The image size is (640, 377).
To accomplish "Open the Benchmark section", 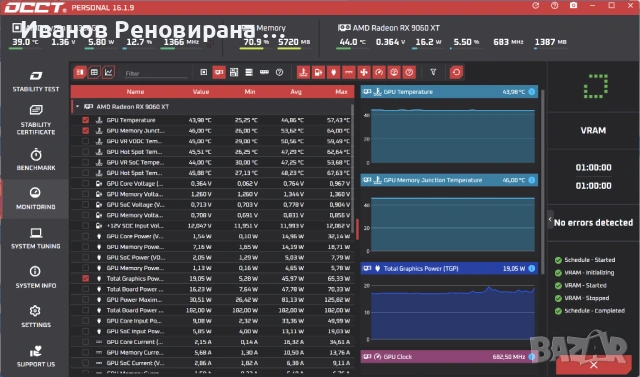I will (36, 160).
